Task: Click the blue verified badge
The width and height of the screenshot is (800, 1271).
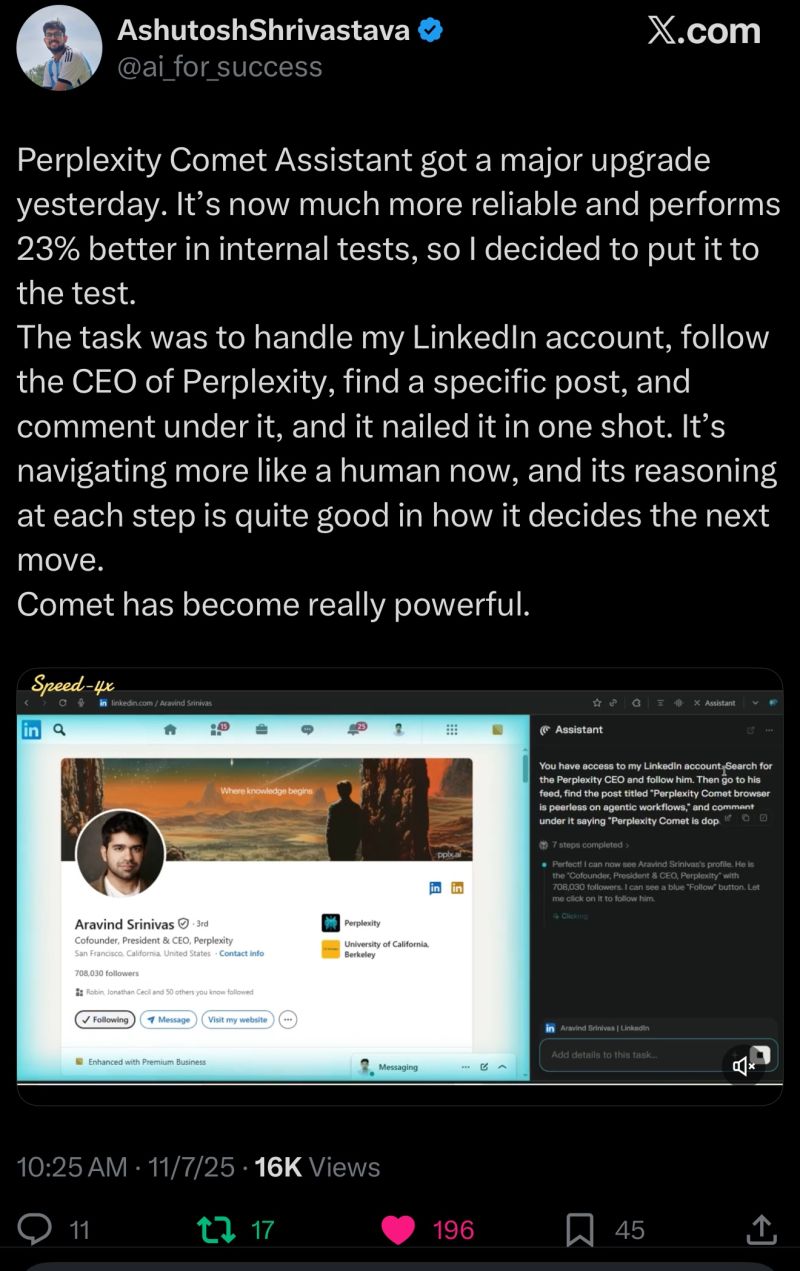Action: coord(431,31)
